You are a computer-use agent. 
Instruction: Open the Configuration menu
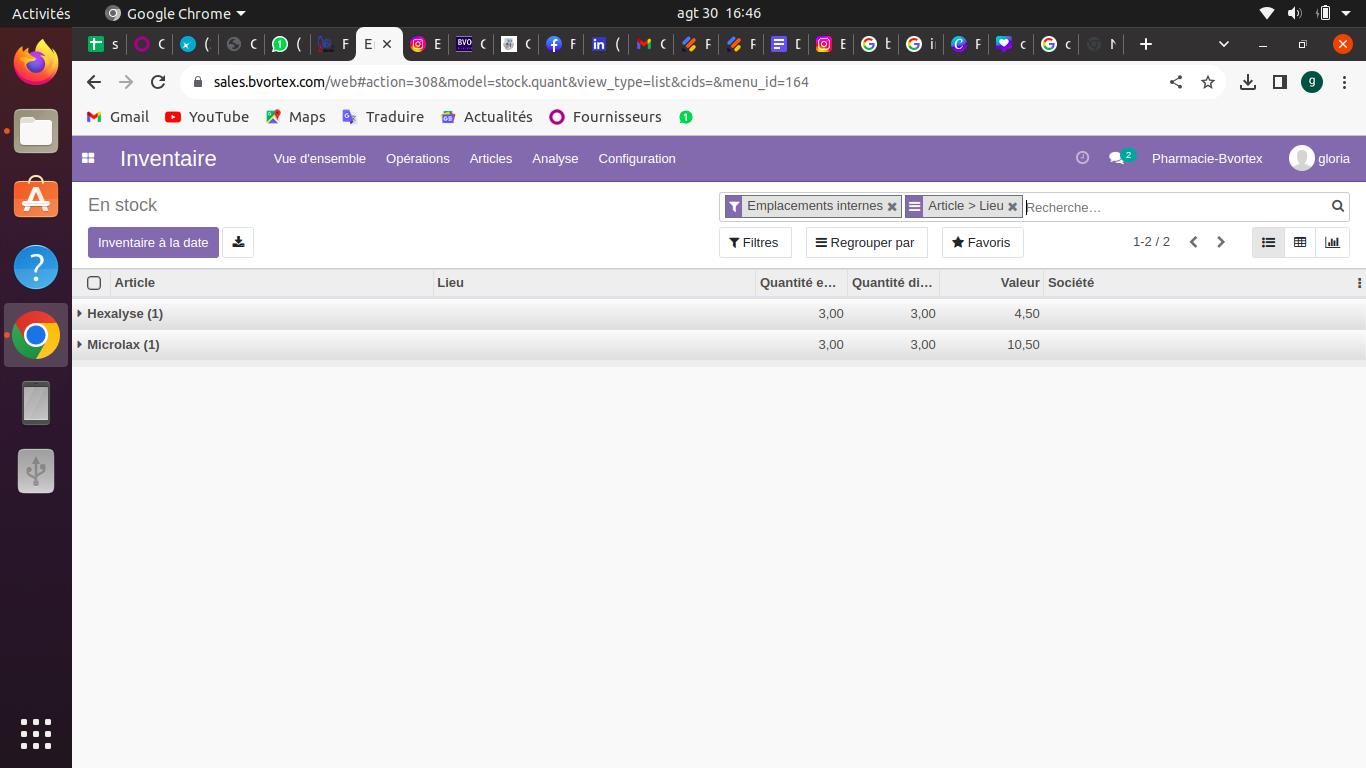(636, 158)
